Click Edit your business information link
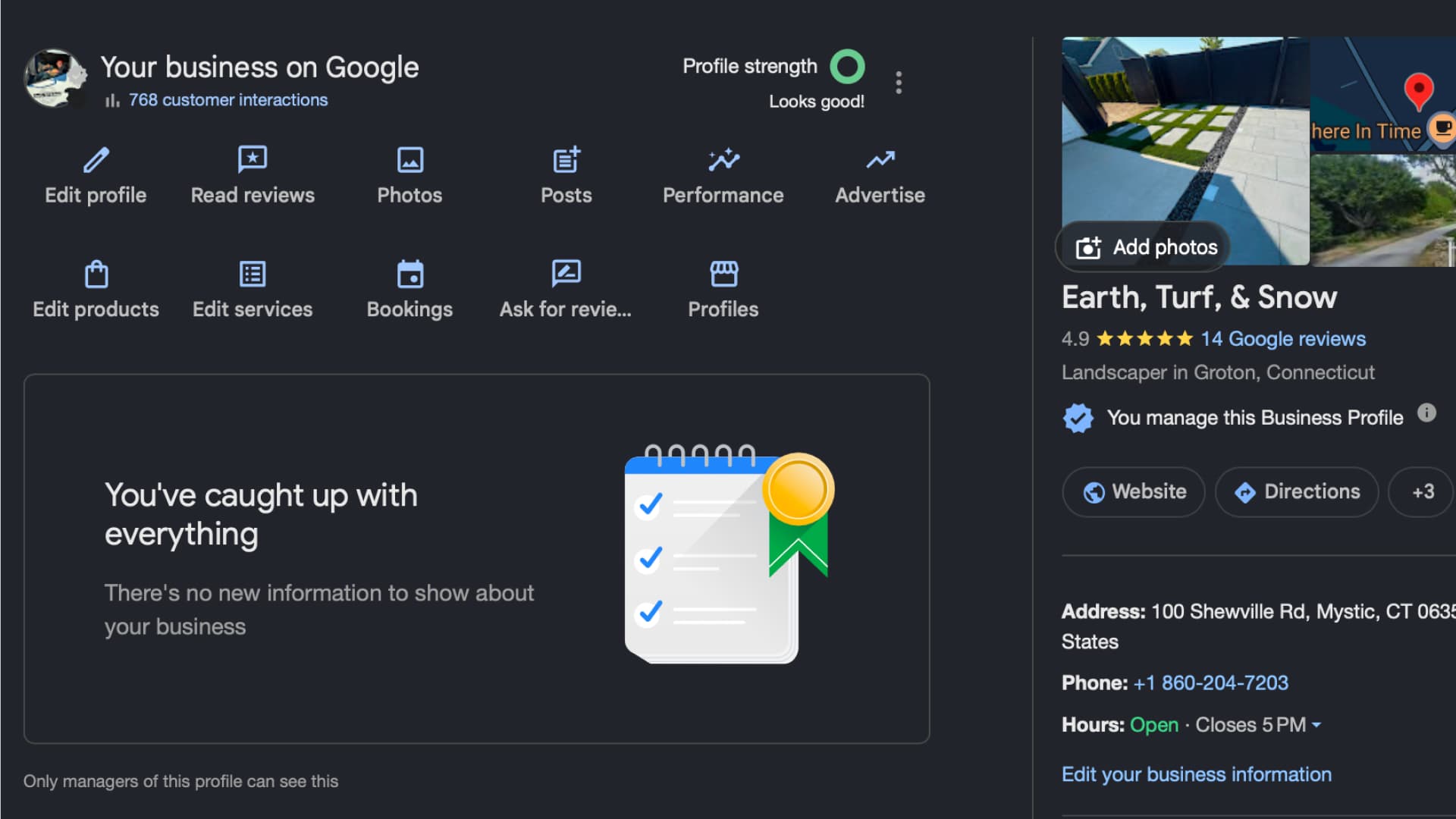Screen dimensions: 1456x819 tap(1196, 774)
